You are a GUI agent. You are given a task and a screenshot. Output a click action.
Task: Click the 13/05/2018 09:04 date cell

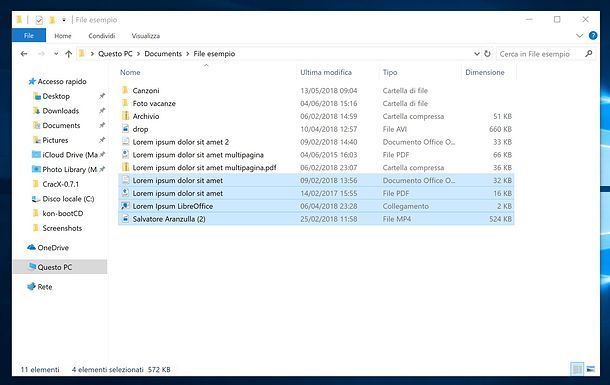tap(329, 91)
